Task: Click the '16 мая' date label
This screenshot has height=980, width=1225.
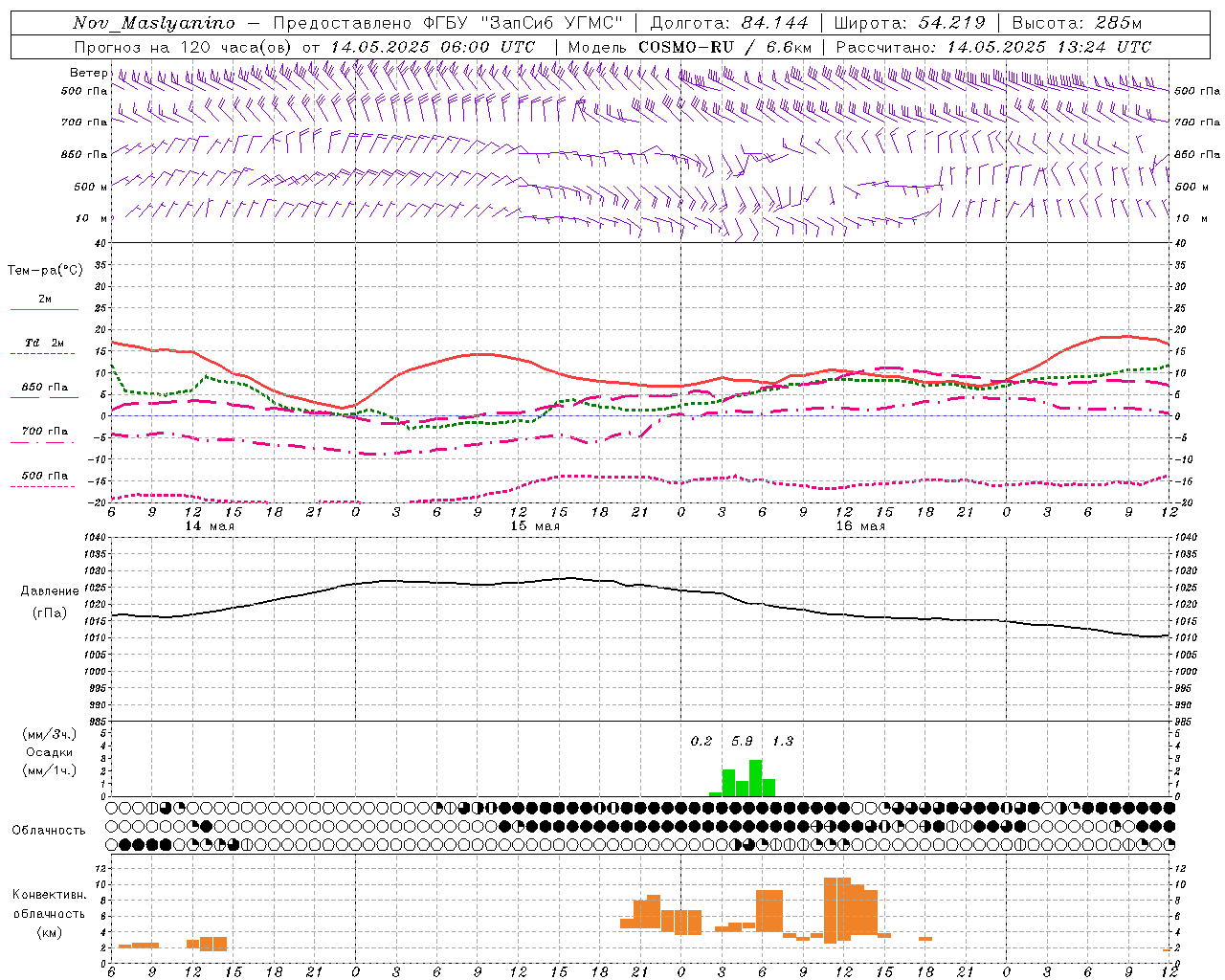Action: 860,525
